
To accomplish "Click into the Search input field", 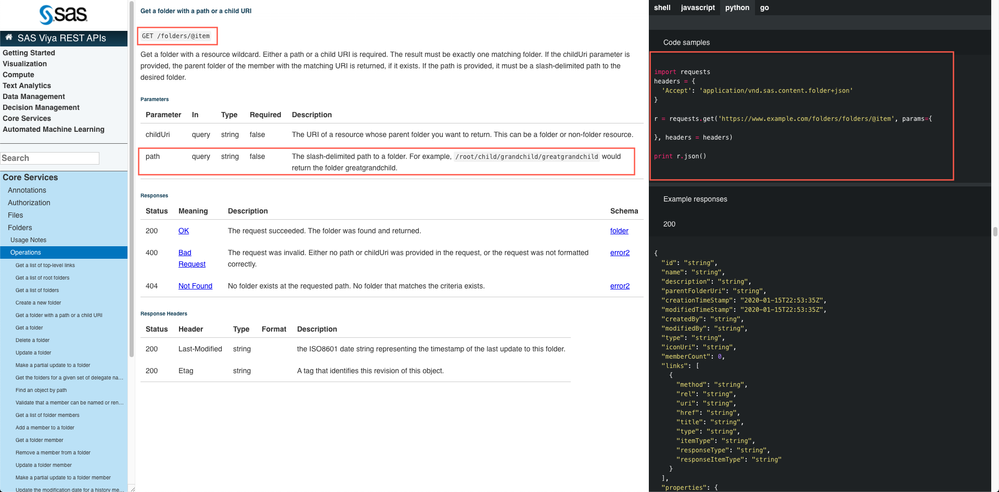I will pos(50,158).
